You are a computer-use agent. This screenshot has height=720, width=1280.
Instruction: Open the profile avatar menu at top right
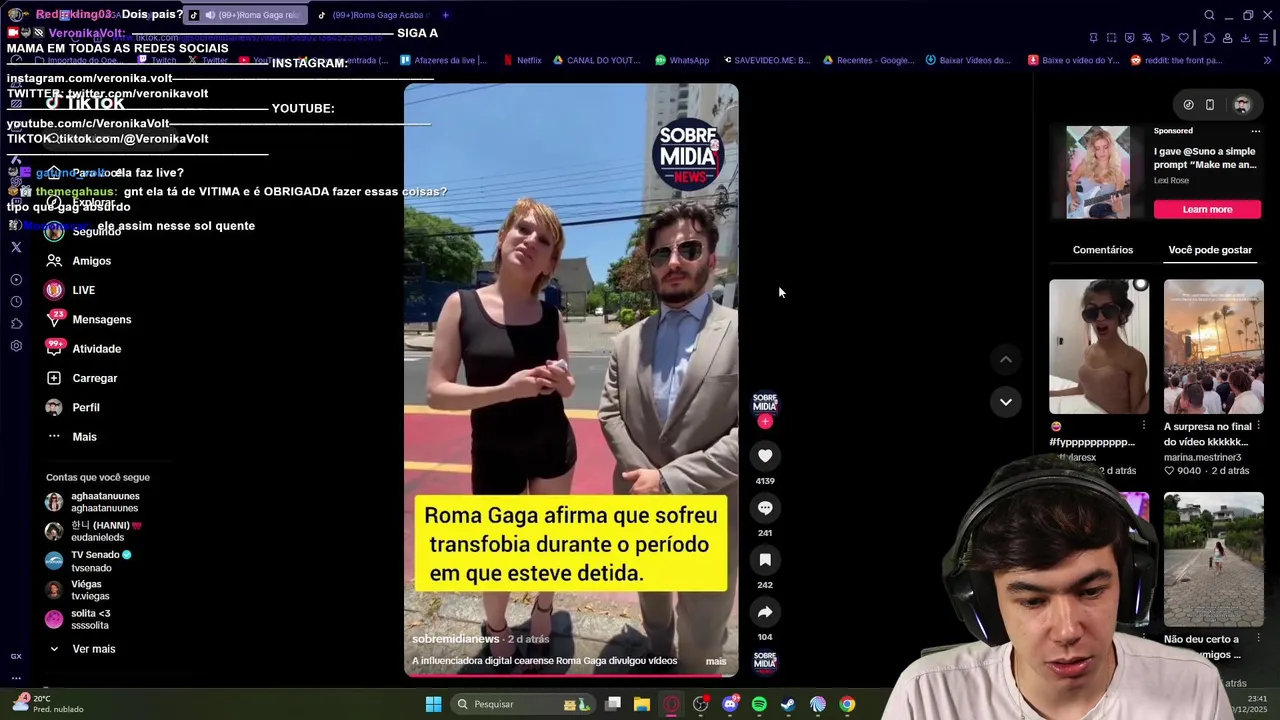tap(1242, 105)
